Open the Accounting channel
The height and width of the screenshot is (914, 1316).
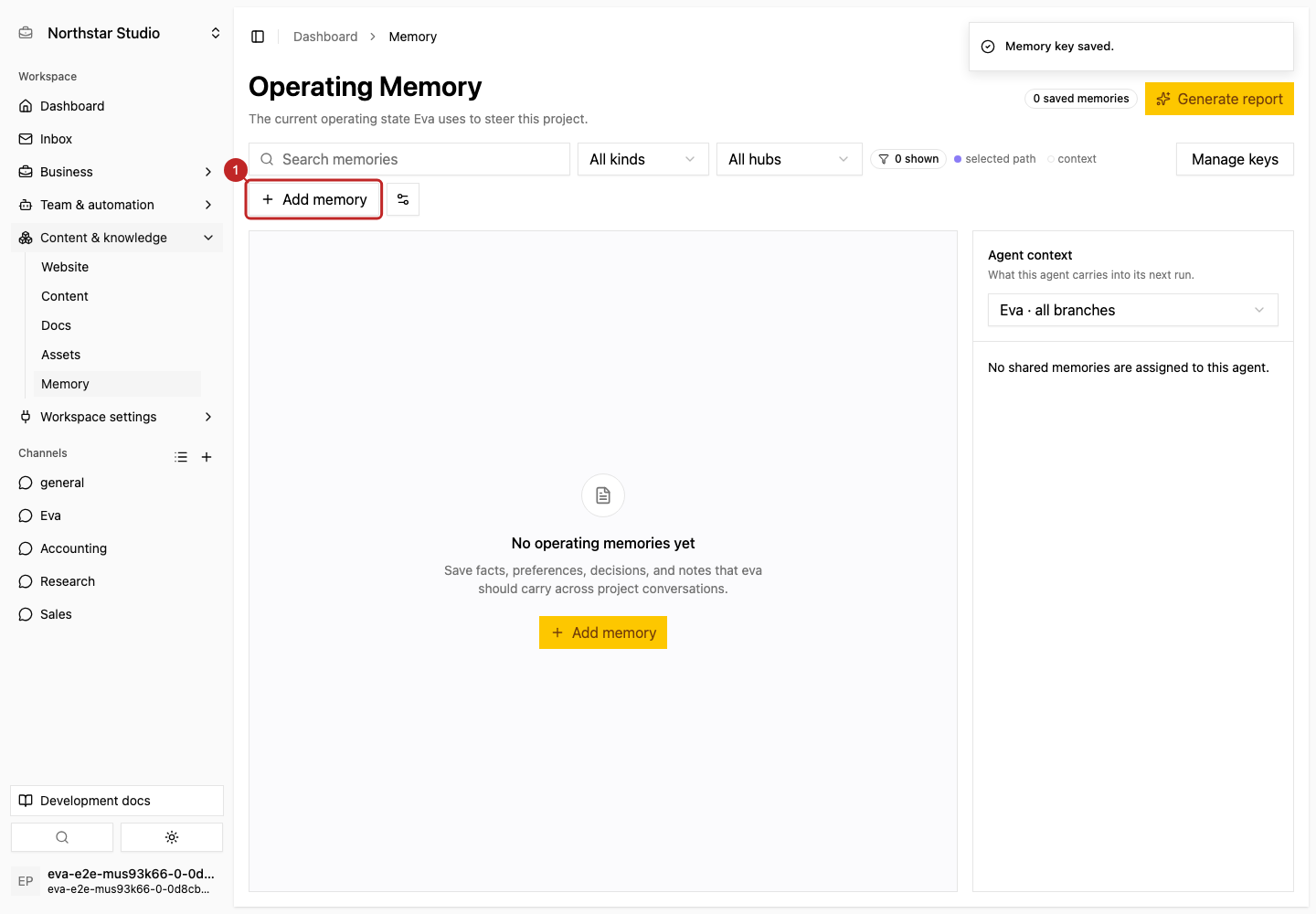click(x=117, y=548)
